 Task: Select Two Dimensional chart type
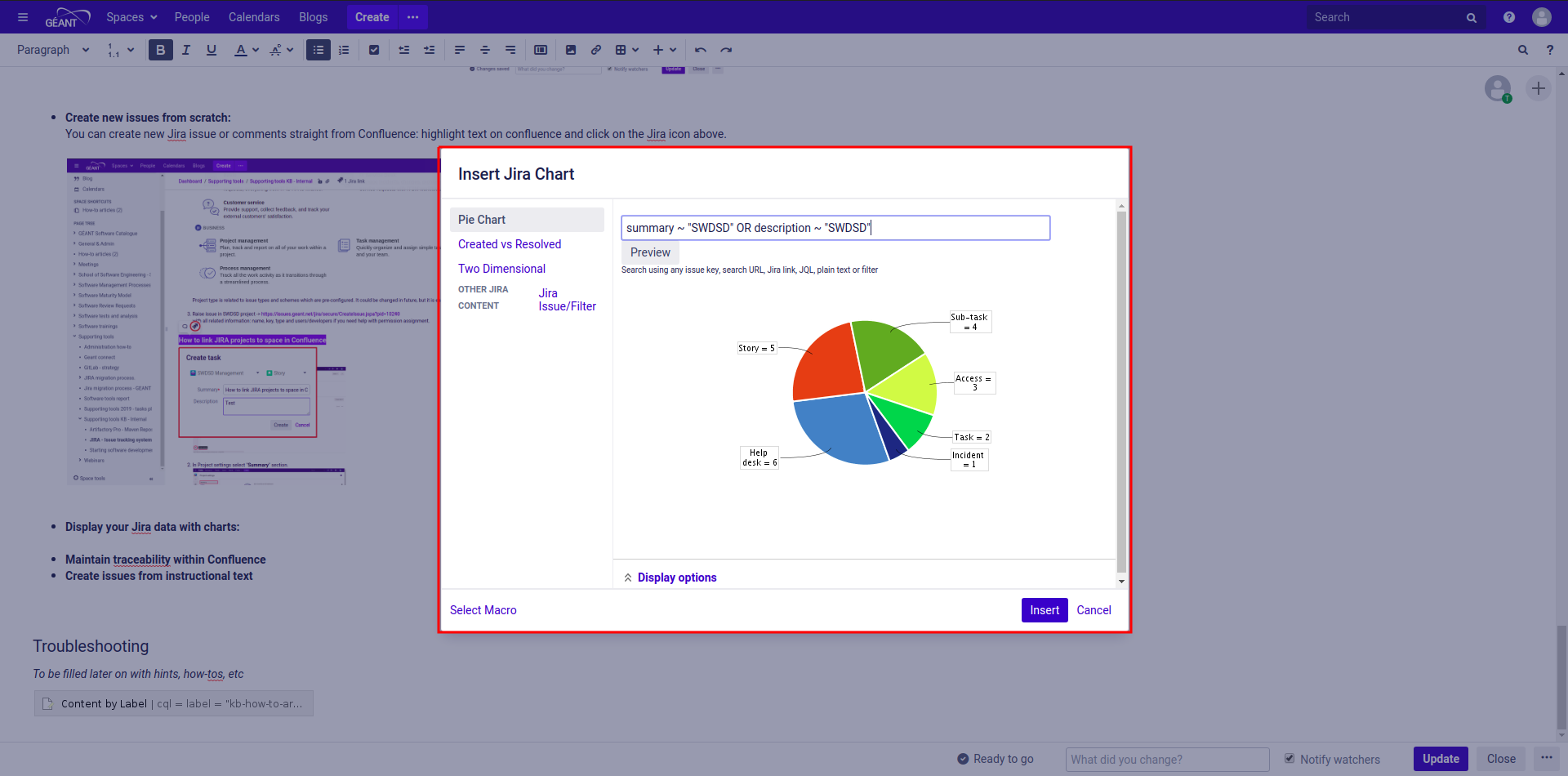pos(501,269)
